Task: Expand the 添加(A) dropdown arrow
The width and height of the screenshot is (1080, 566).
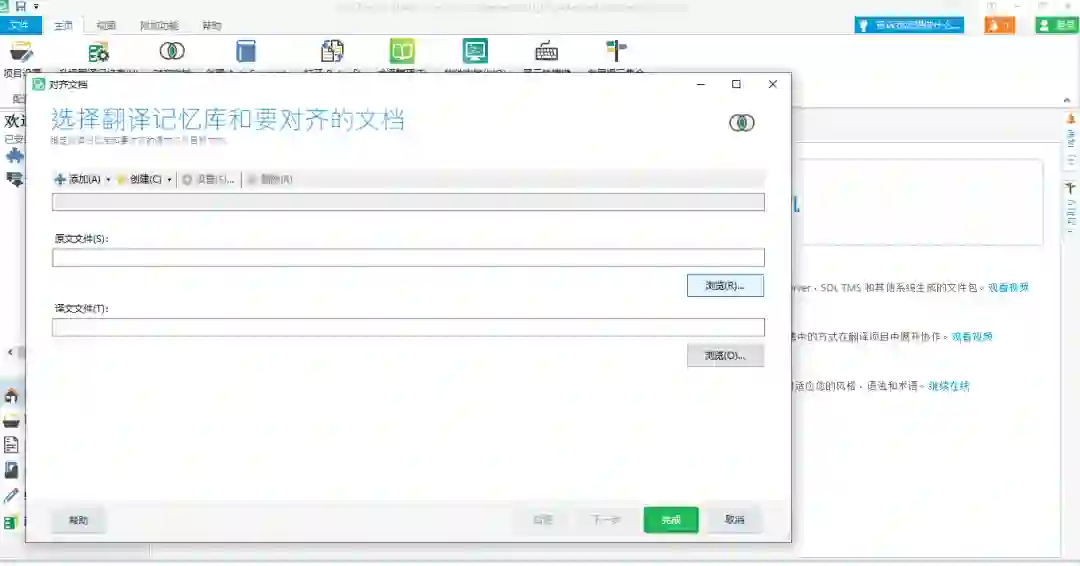Action: [x=108, y=180]
